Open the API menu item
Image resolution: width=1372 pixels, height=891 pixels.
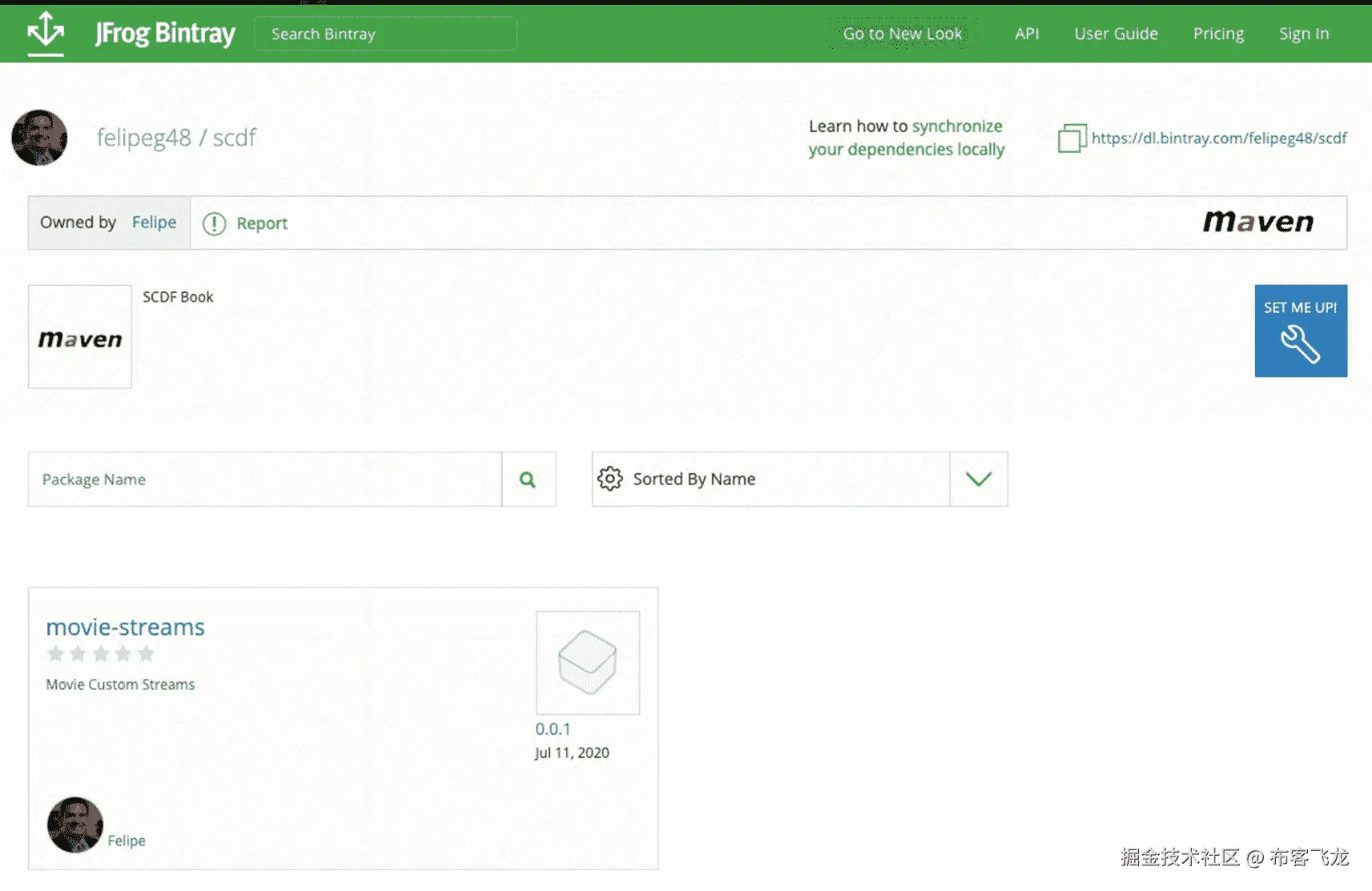point(1027,34)
